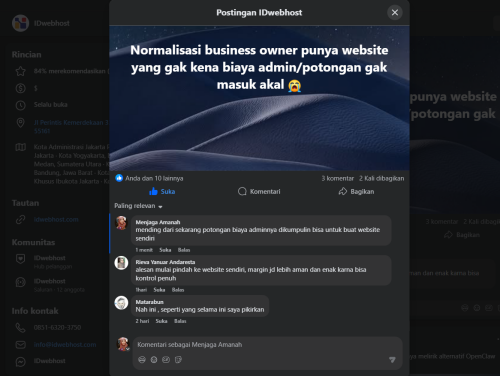This screenshot has width=500, height=376.
Task: Switch commenting profile via avatar by comment box
Action: click(123, 344)
